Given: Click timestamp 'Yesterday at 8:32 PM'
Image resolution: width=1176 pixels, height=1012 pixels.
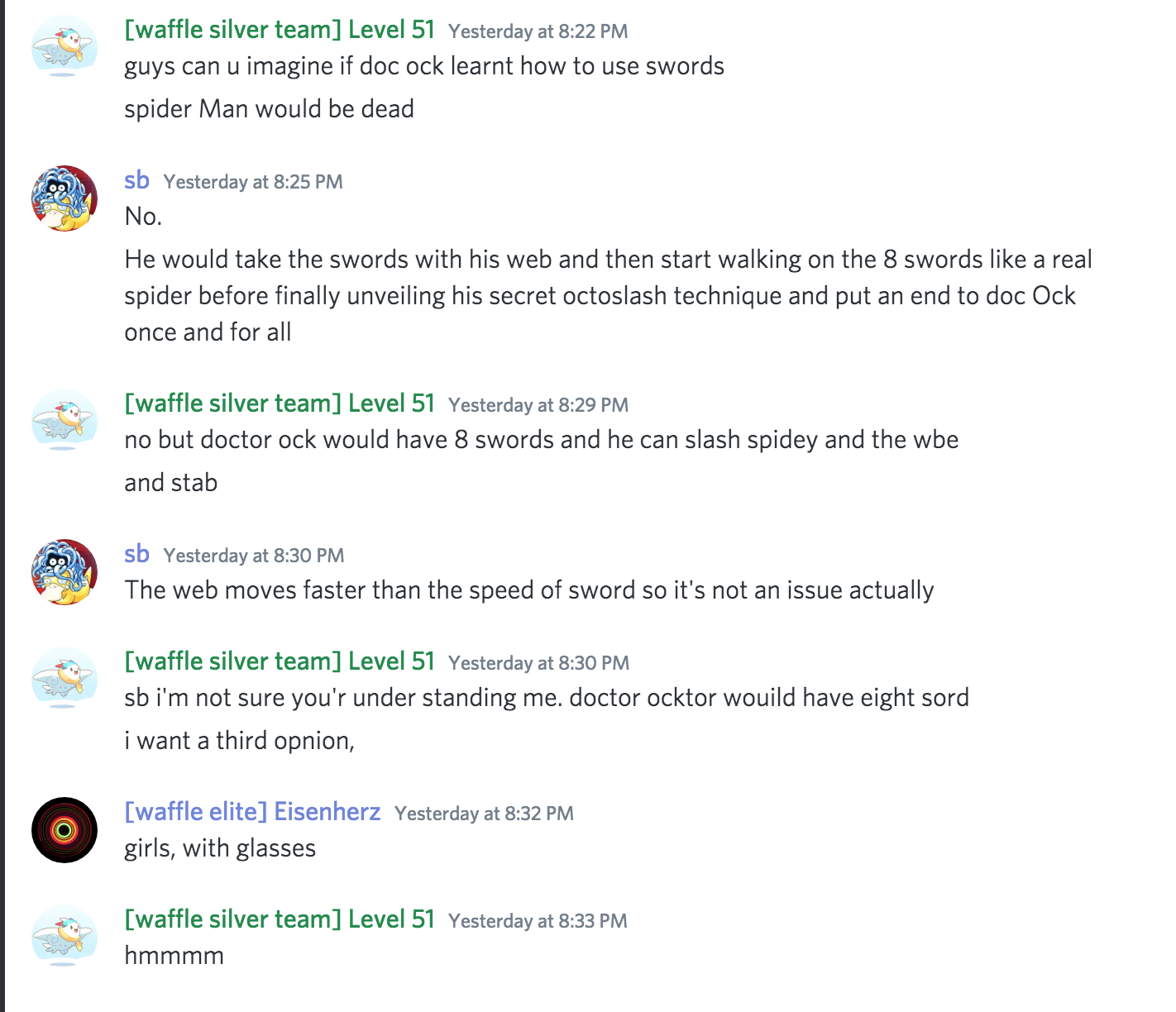Looking at the screenshot, I should (x=484, y=814).
